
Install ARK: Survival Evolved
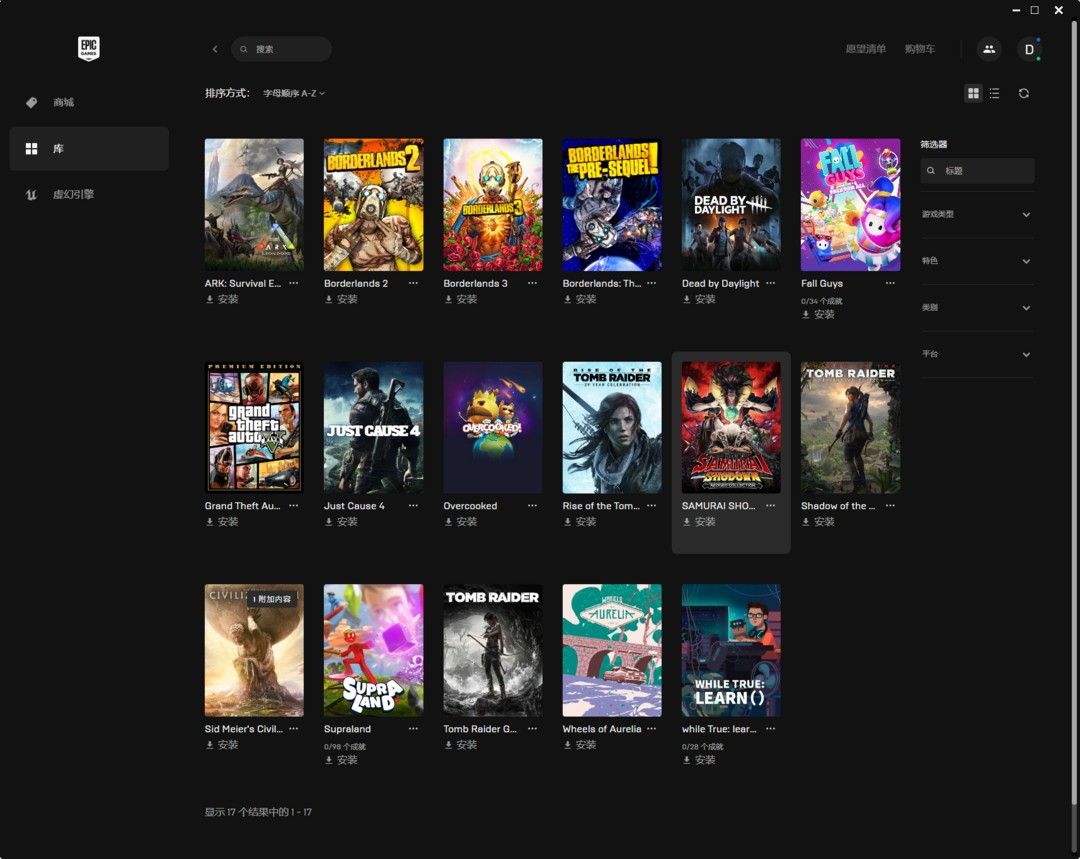click(x=222, y=299)
